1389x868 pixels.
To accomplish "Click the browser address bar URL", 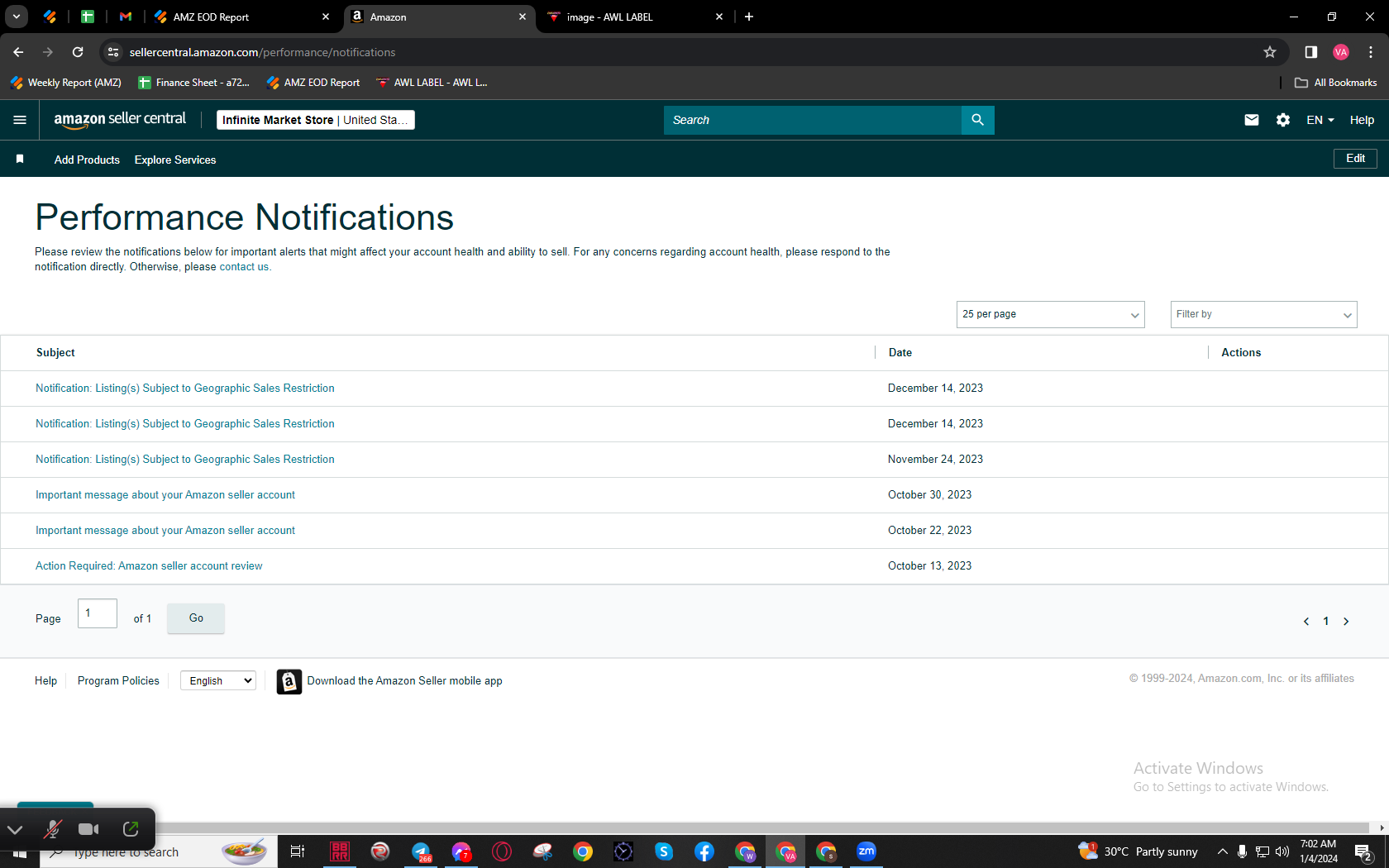I will click(262, 52).
